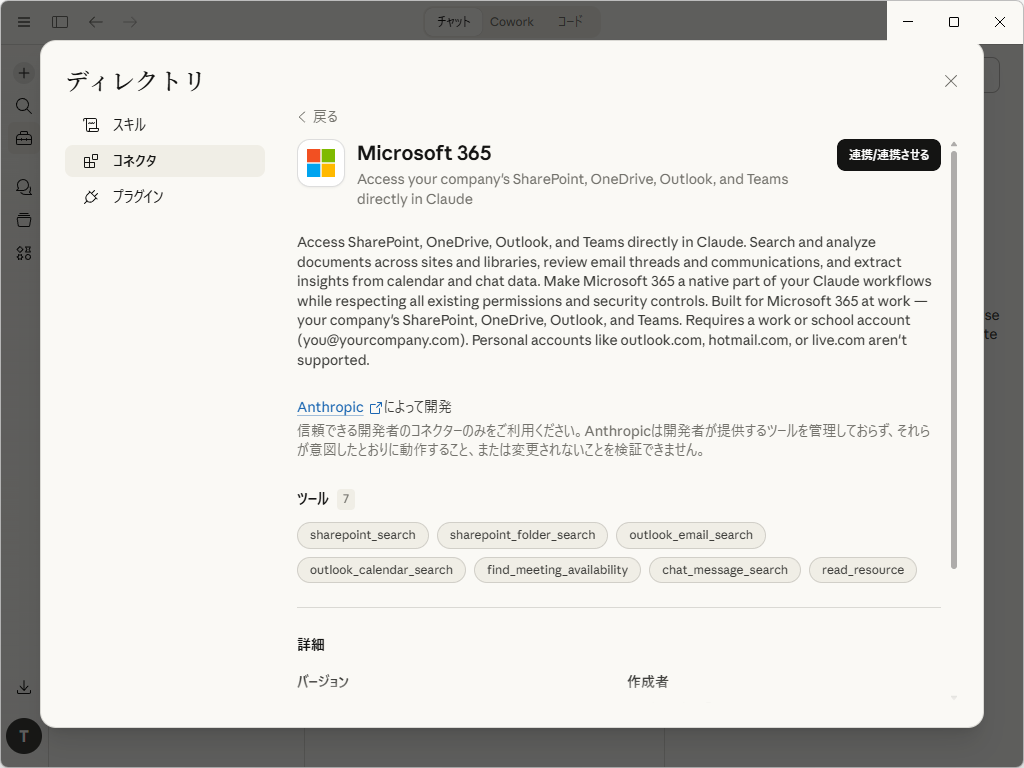Open Projects via the briefcase icon
The width and height of the screenshot is (1024, 768).
tap(23, 138)
